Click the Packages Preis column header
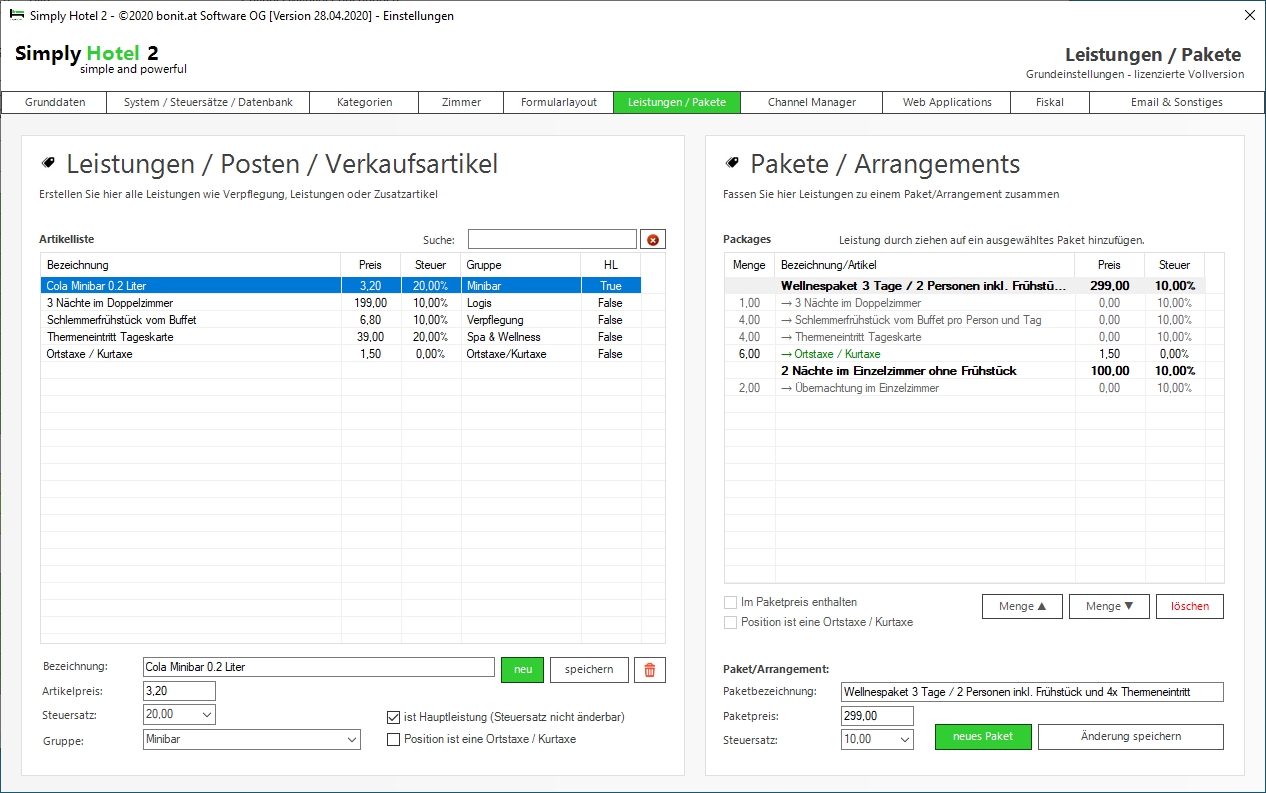The height and width of the screenshot is (793, 1266). click(x=1110, y=265)
